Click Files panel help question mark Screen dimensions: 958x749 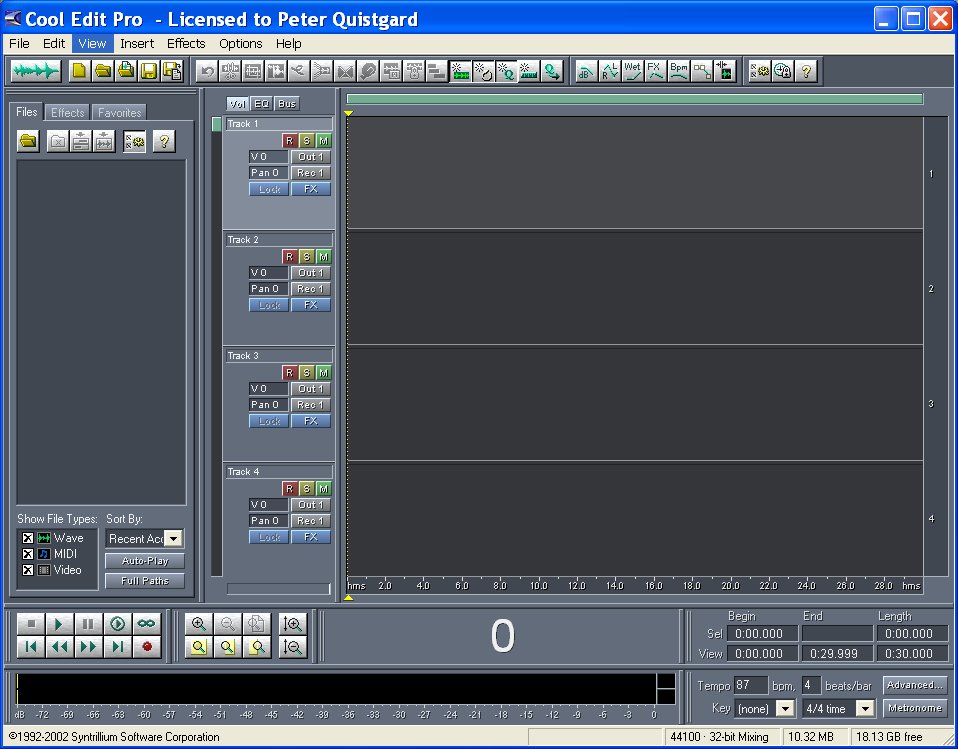(164, 142)
